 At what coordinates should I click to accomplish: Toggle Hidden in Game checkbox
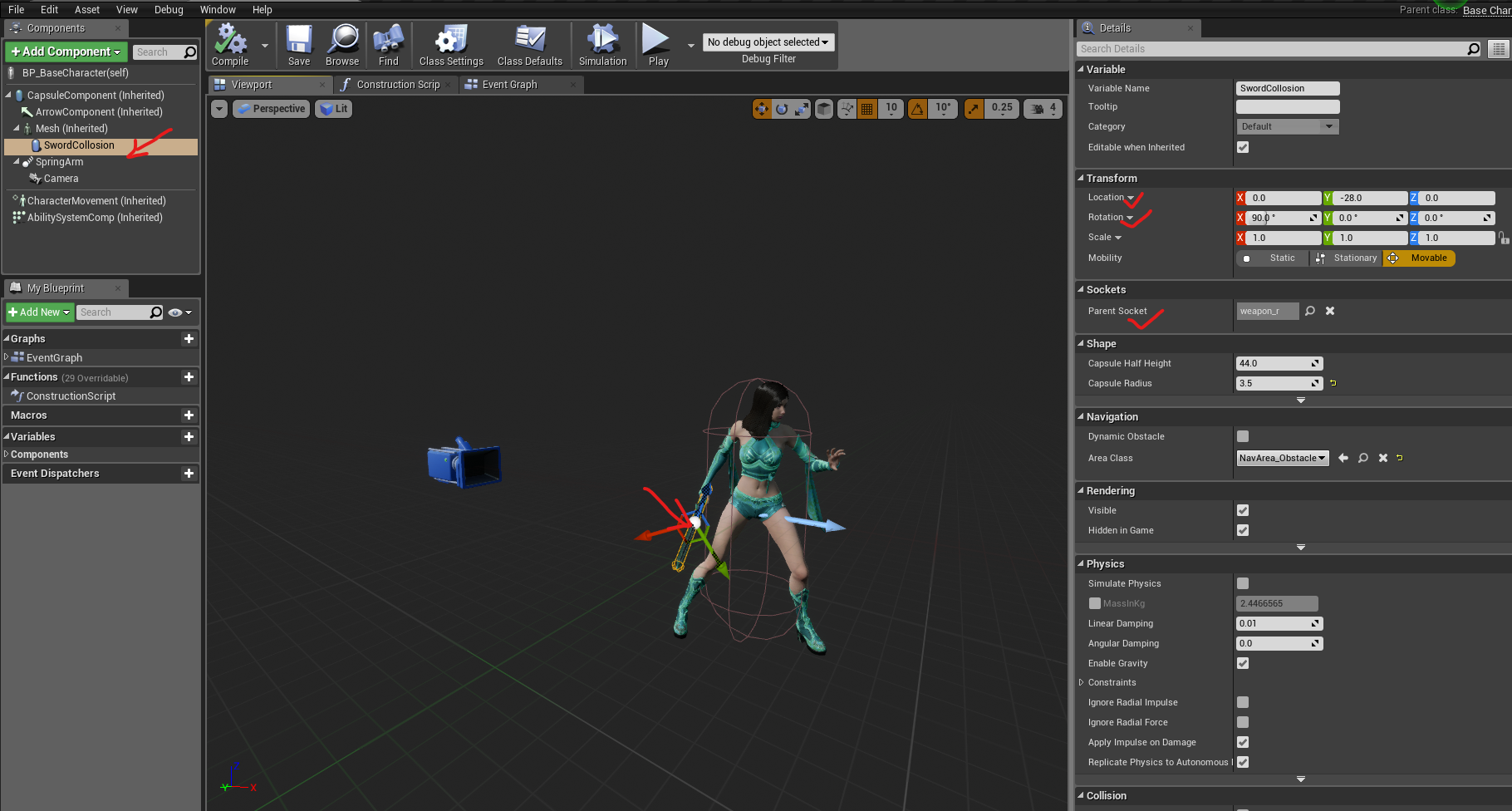pyautogui.click(x=1243, y=530)
